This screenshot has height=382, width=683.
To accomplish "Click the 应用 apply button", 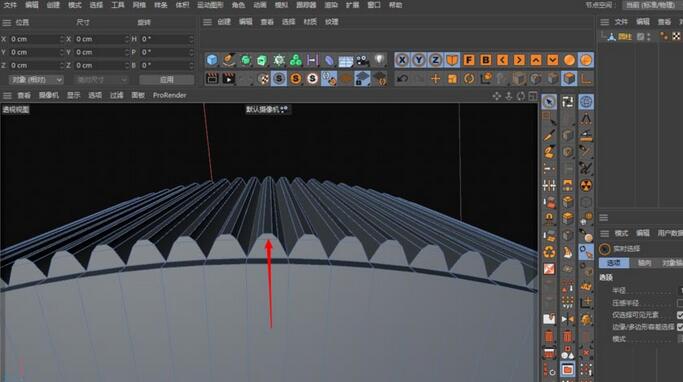I will point(166,80).
